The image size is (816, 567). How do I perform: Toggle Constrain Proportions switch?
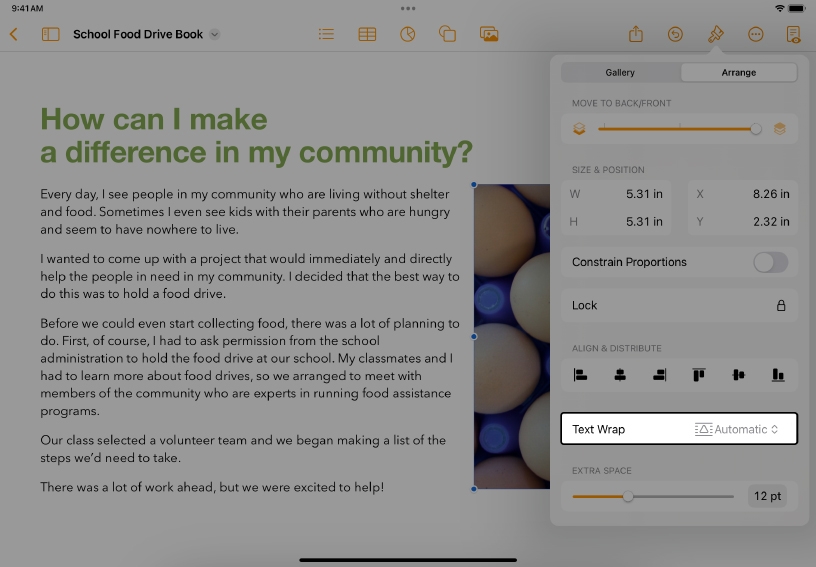pyautogui.click(x=770, y=262)
